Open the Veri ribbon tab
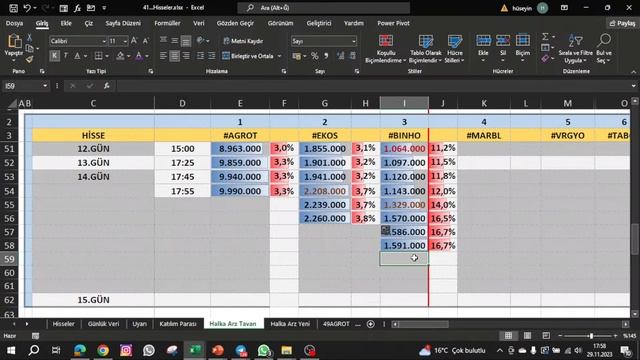The image size is (640, 360). 199,23
